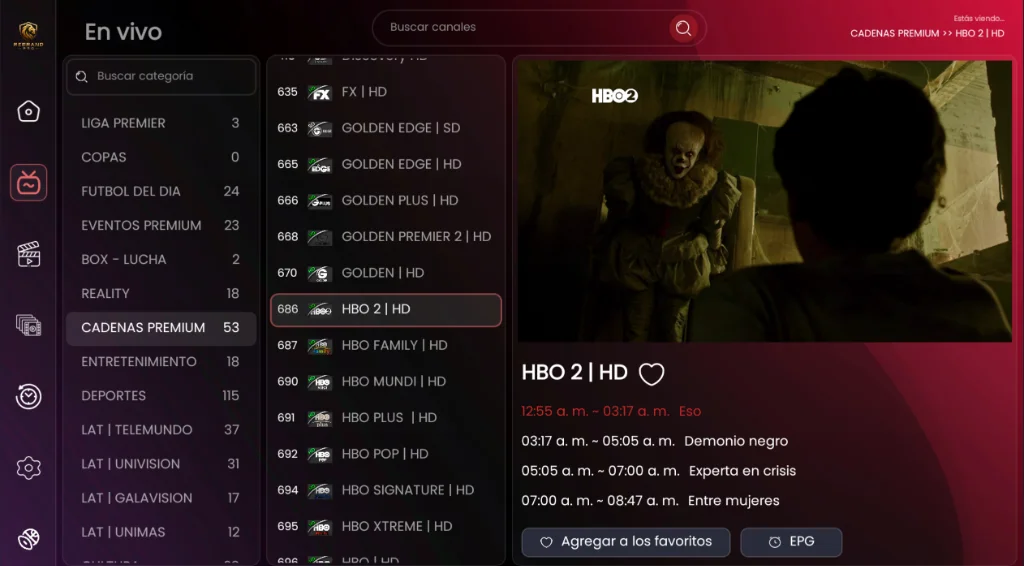1024x566 pixels.
Task: Select the LAT | GALAVISION category
Action: [161, 497]
